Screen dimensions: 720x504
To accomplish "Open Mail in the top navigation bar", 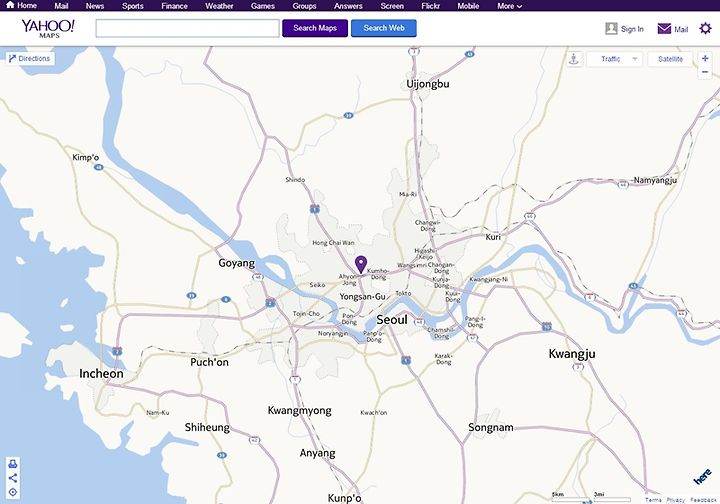I will 61,6.
